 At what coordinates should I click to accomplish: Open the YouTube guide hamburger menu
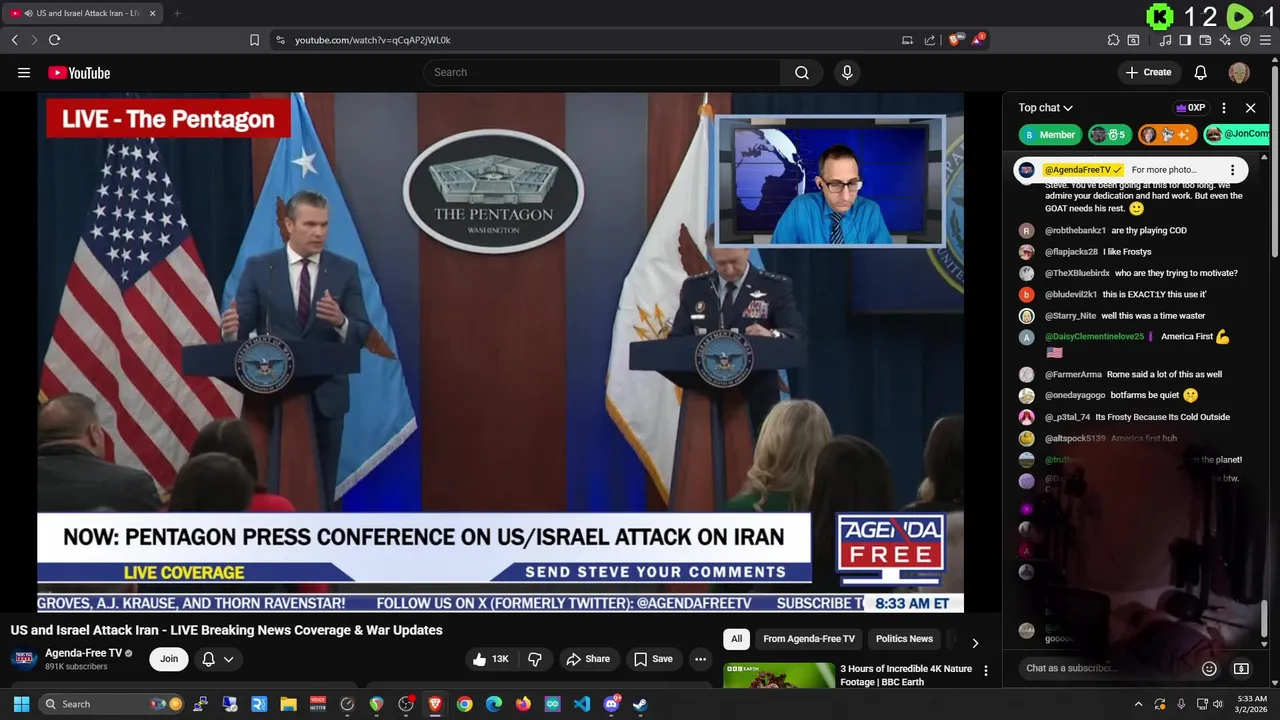tap(24, 73)
